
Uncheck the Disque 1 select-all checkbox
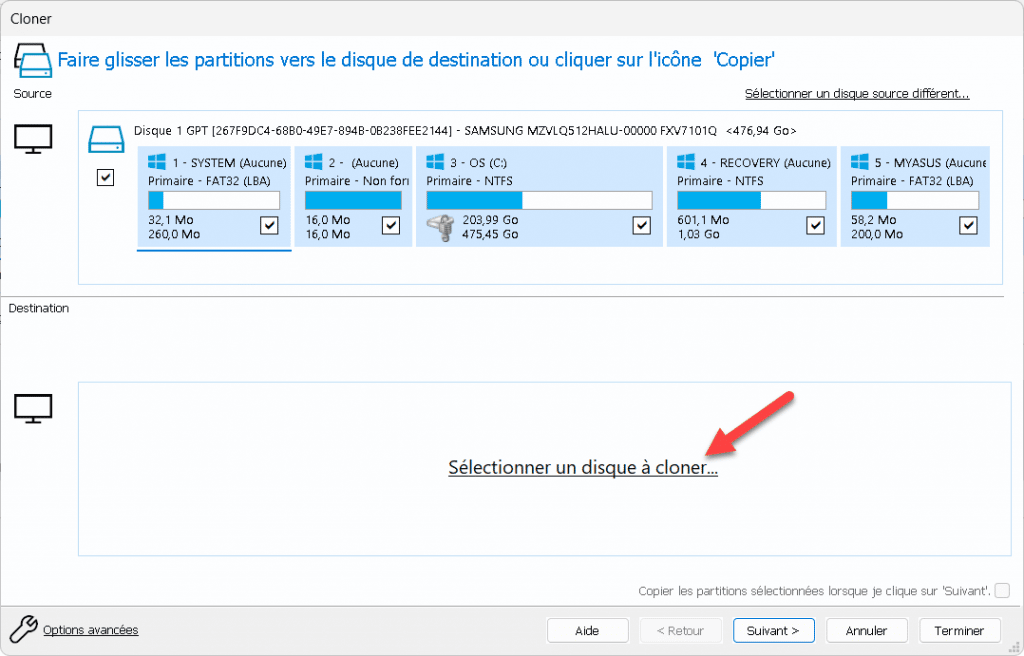tap(105, 177)
